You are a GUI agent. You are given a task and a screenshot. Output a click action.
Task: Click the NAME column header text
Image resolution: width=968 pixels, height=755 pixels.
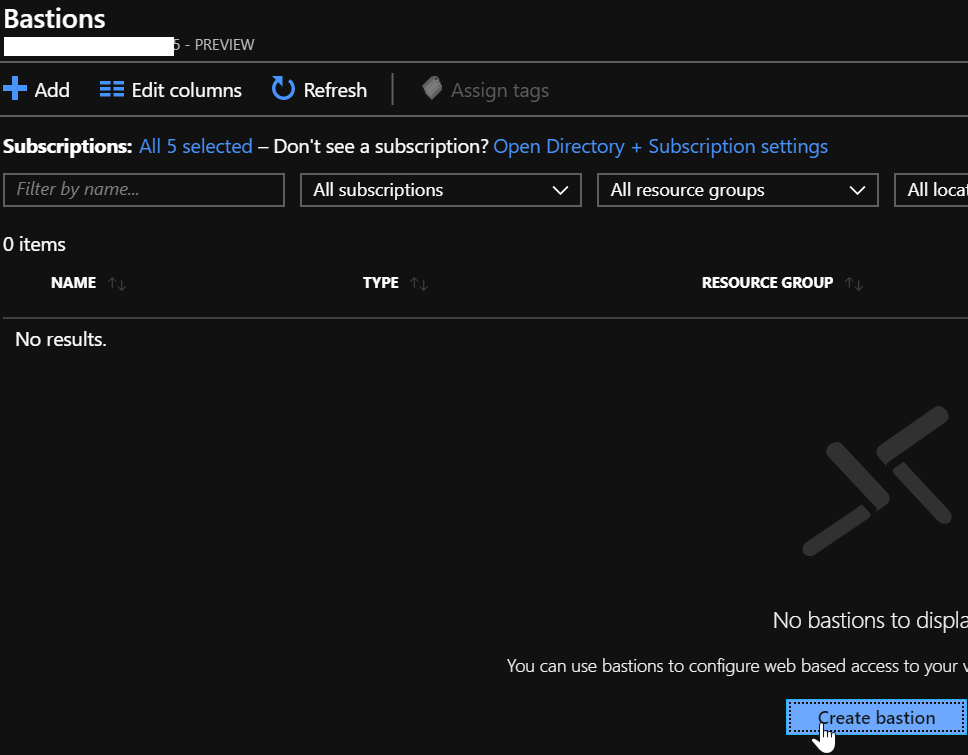tap(73, 283)
